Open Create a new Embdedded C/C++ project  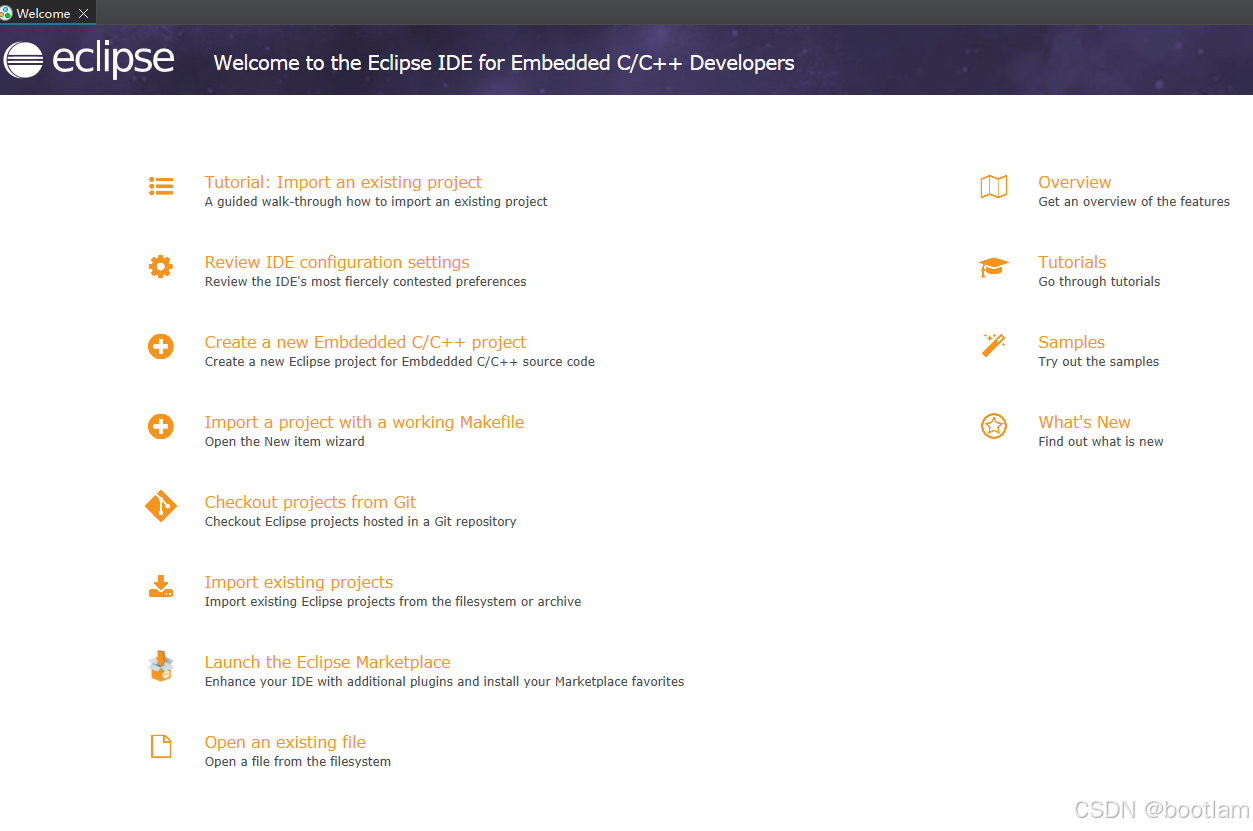(x=365, y=342)
